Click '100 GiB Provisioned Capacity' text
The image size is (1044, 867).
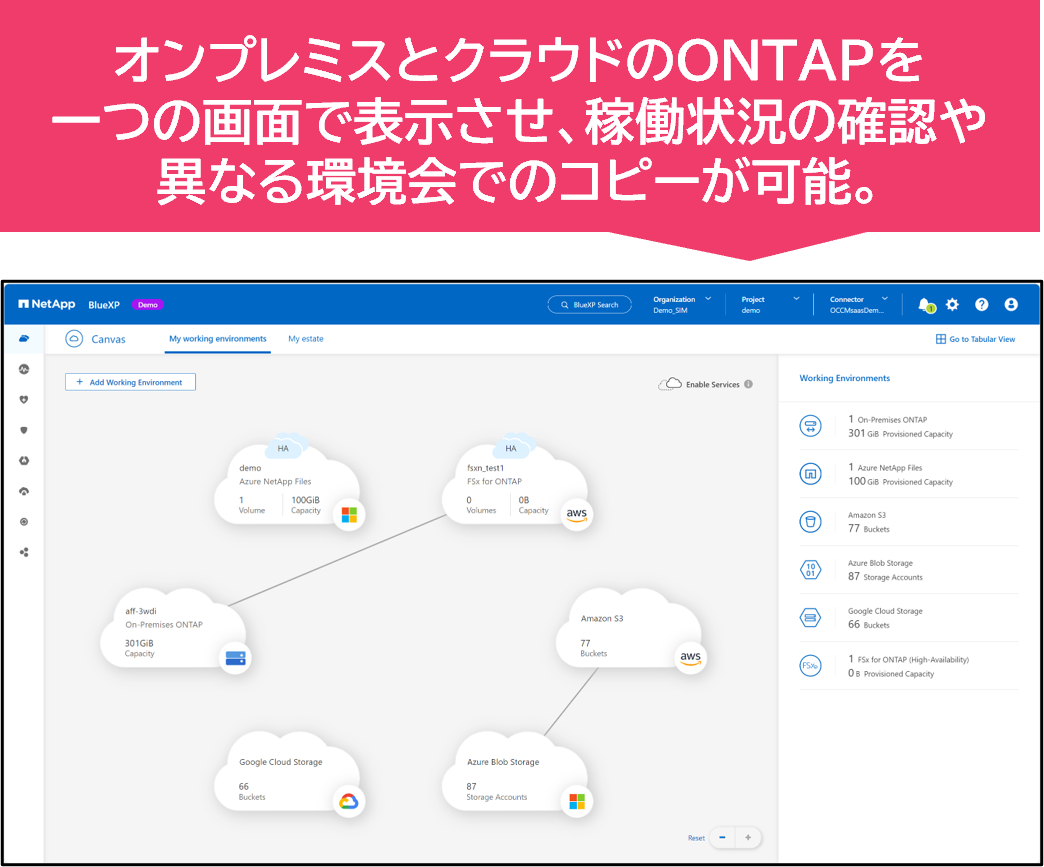(900, 481)
